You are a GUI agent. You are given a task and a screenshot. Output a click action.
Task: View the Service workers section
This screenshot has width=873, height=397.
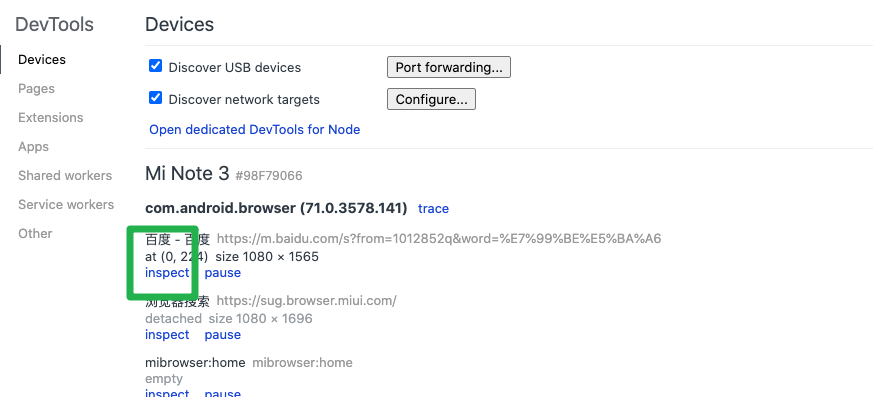coord(66,204)
